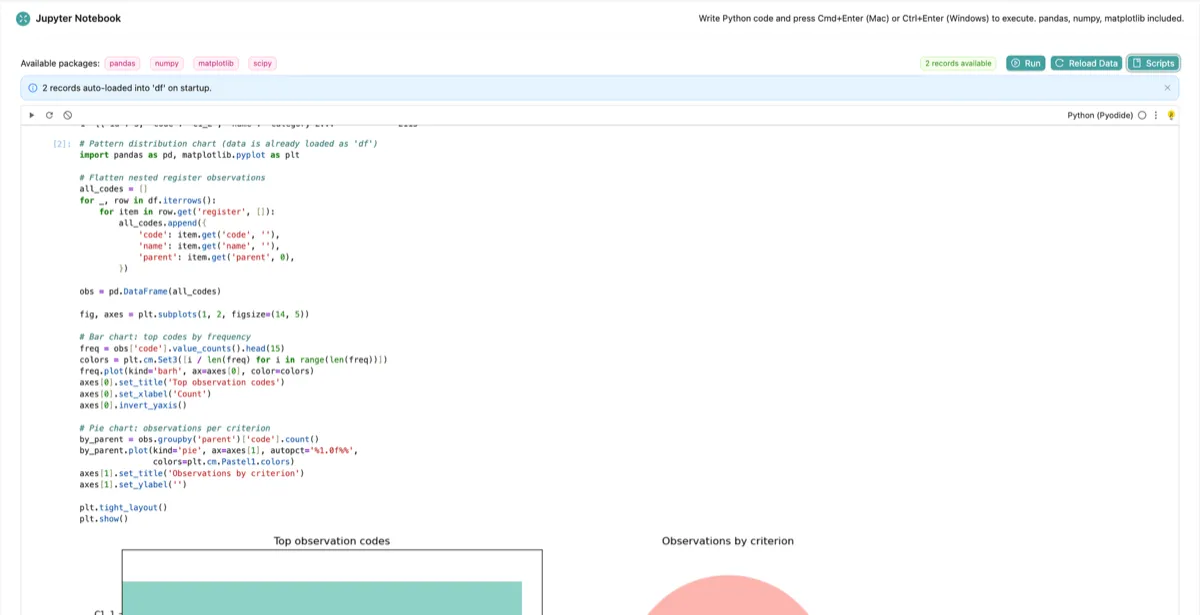Click the numpy package tag

tap(167, 63)
